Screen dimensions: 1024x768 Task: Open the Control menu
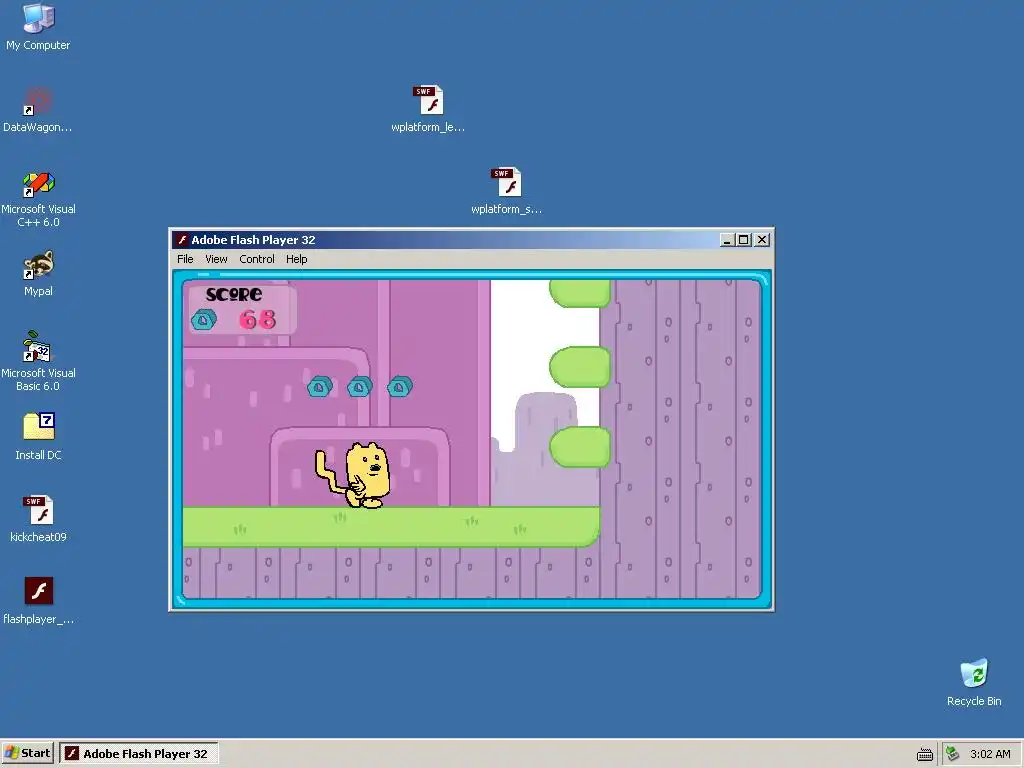(257, 259)
